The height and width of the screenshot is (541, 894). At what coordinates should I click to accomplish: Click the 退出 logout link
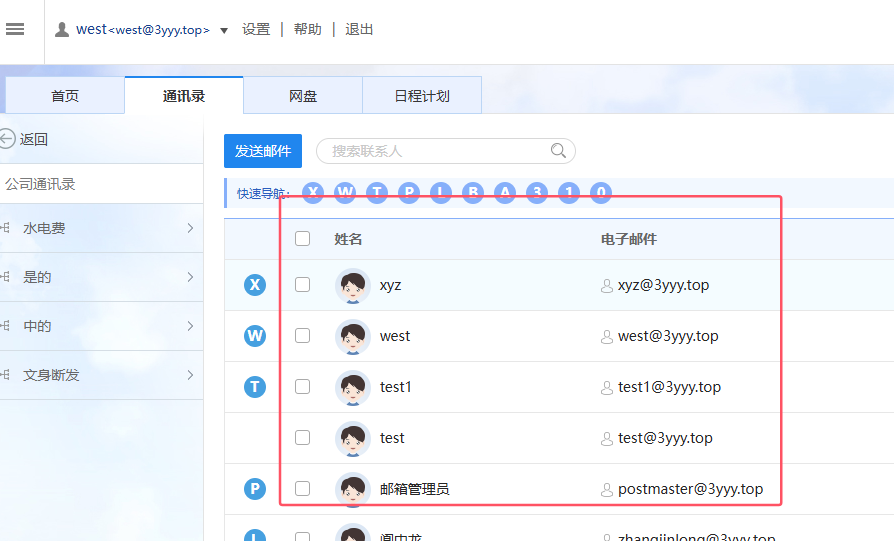click(x=359, y=30)
